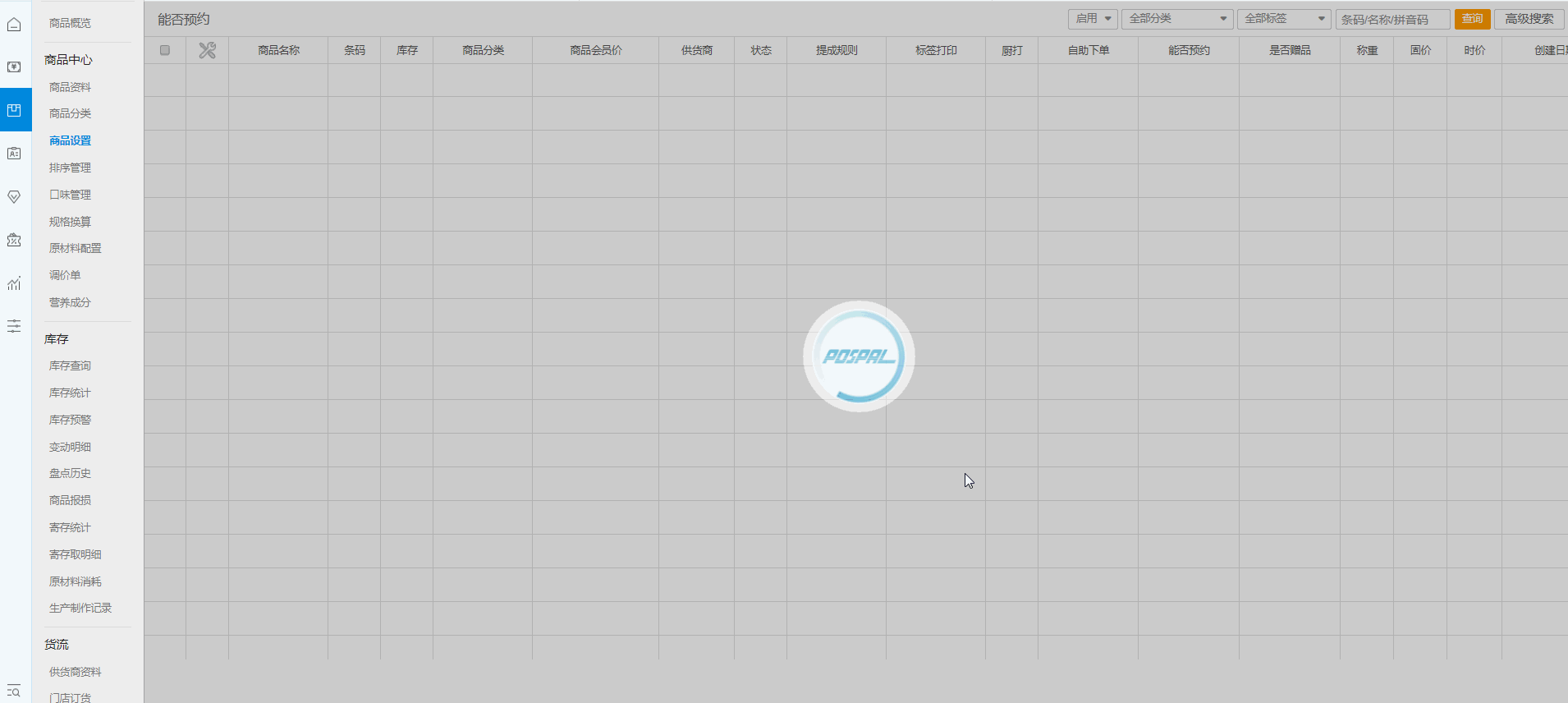The height and width of the screenshot is (703, 1568).
Task: Click the orange 查询 button
Action: 1472,19
